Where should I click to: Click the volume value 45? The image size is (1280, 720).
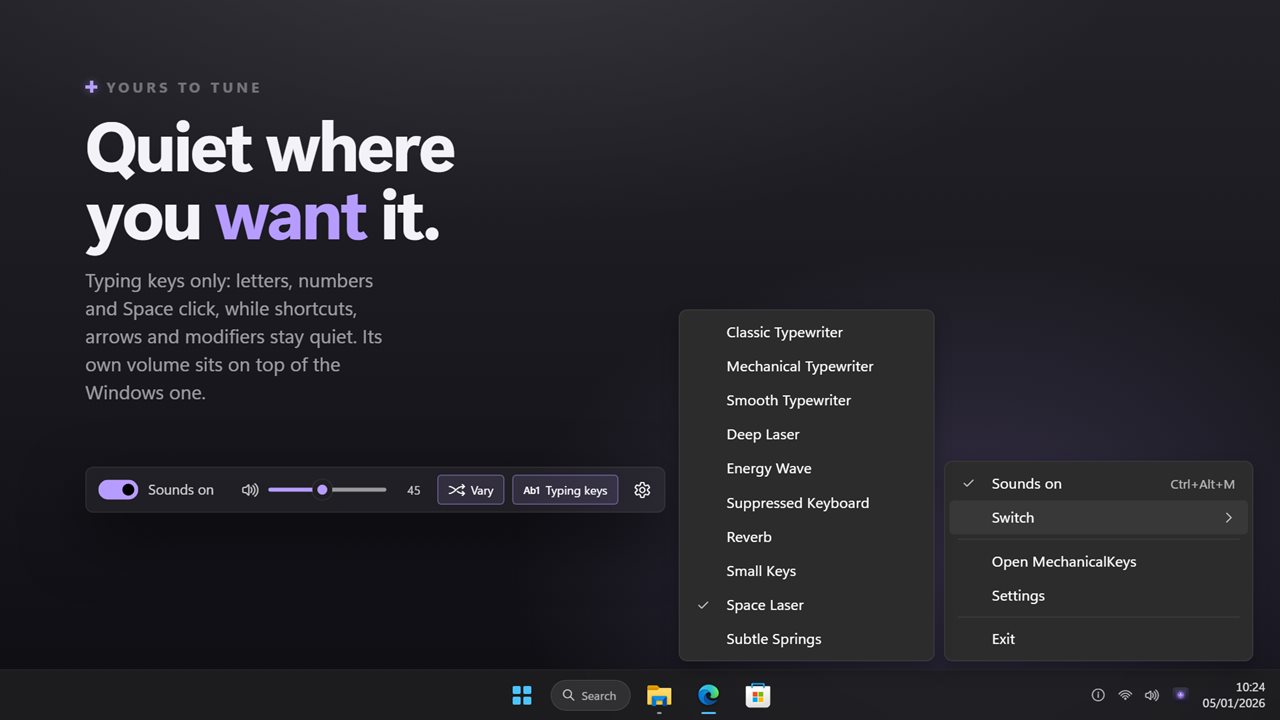pos(414,491)
